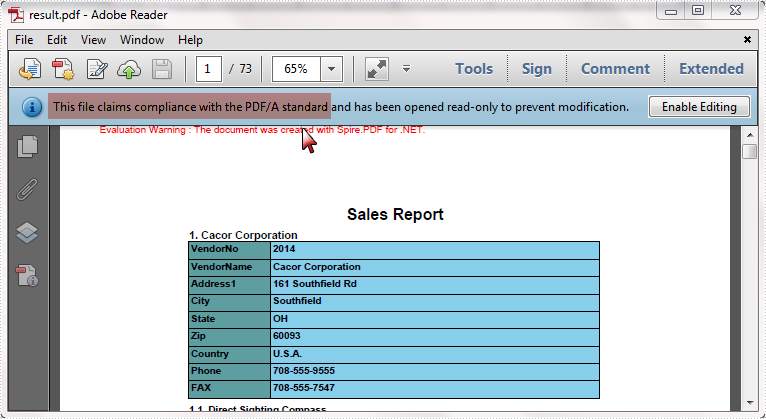
Task: Open the View menu
Action: (x=93, y=40)
